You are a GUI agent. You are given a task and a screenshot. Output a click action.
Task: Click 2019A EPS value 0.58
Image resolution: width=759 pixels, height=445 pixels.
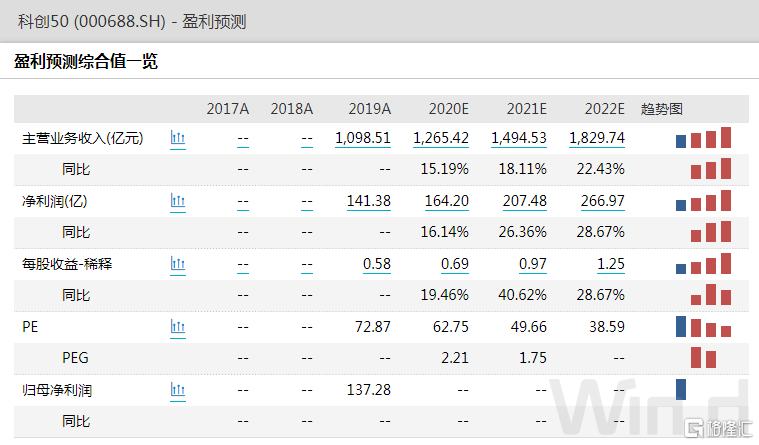377,264
